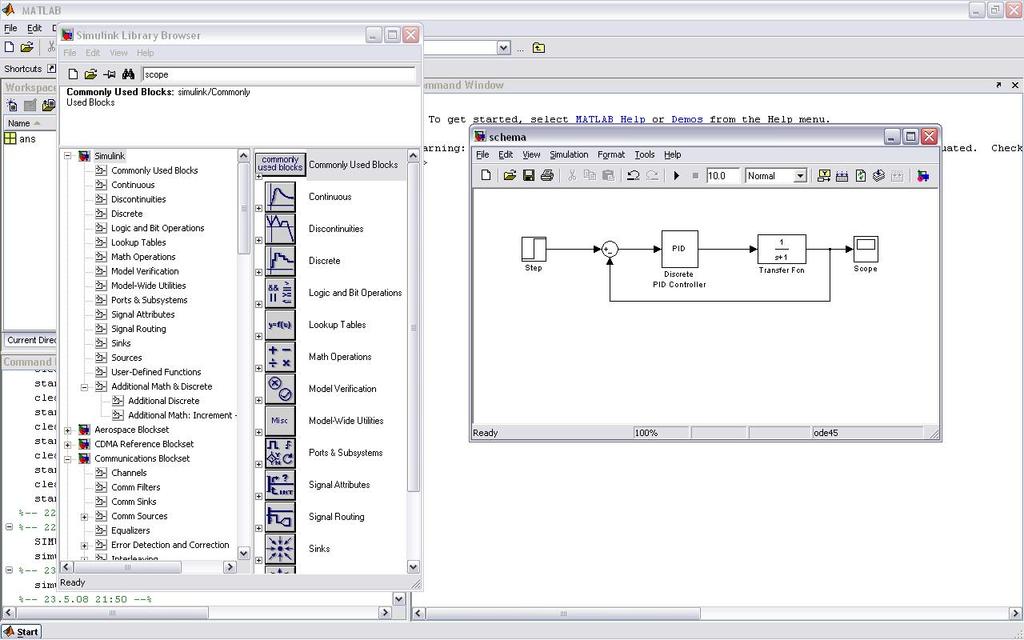Expand the Aerospace Blockset node

[x=68, y=430]
